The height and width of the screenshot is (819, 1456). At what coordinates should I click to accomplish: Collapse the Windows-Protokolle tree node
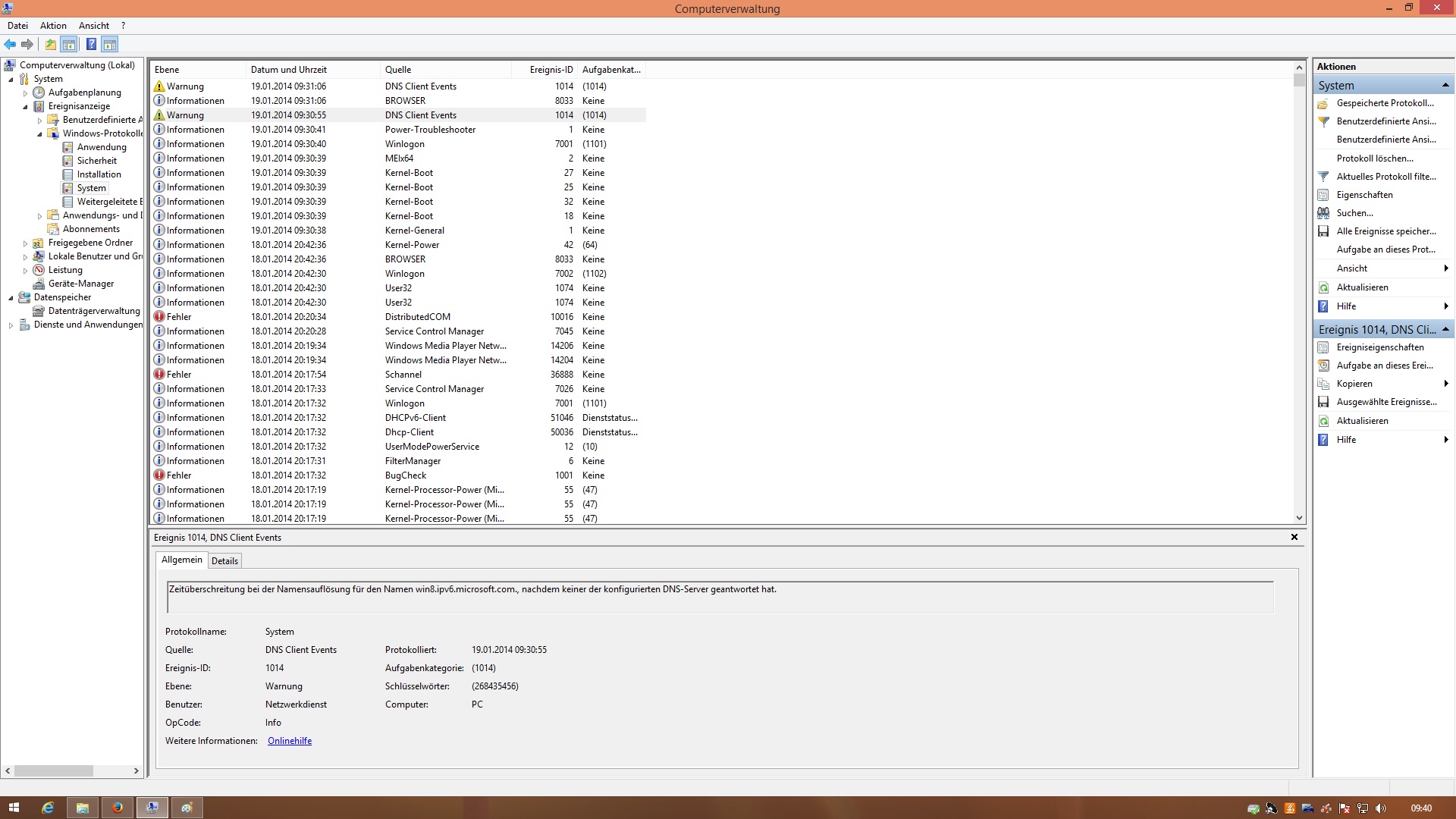[x=40, y=134]
